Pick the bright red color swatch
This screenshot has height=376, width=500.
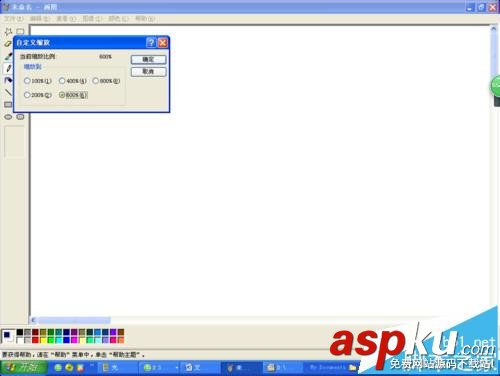click(35, 340)
